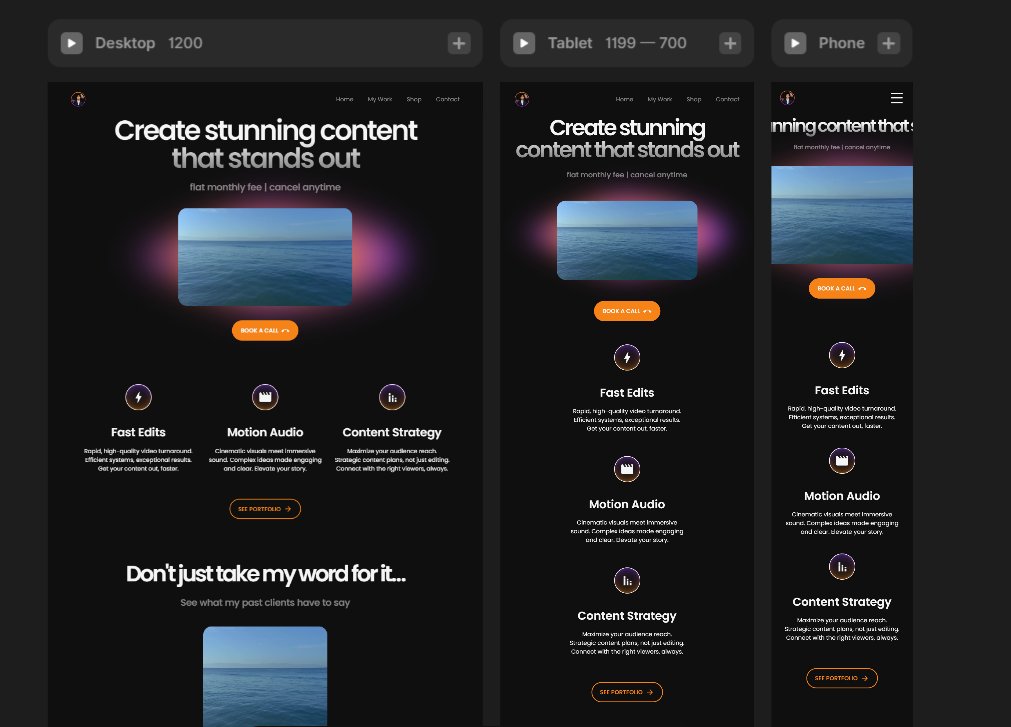Click avatar logo in Tablet frame
Image resolution: width=1011 pixels, height=727 pixels.
(x=522, y=99)
